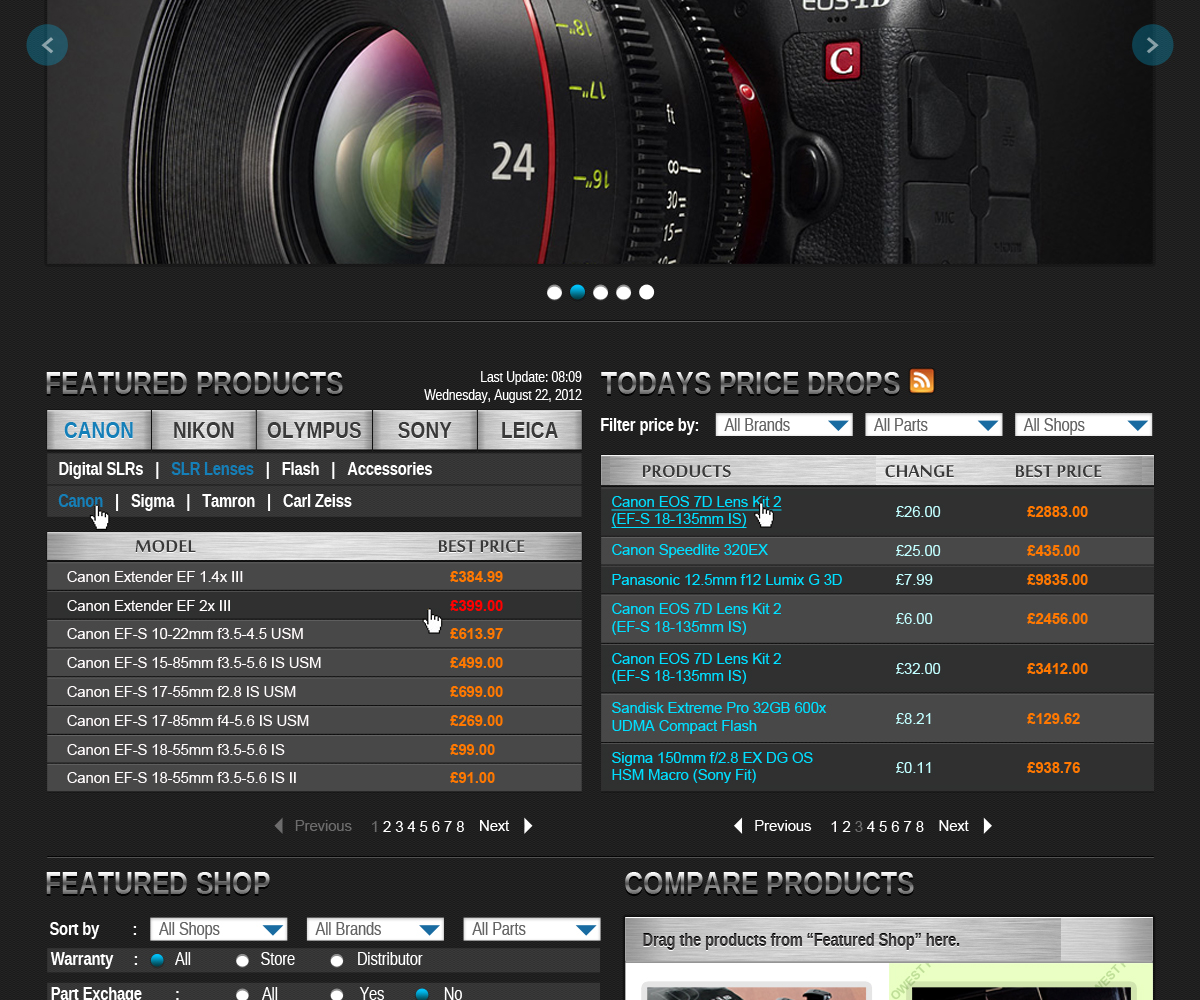The image size is (1200, 1000).
Task: Click the right carousel arrow
Action: click(1153, 45)
